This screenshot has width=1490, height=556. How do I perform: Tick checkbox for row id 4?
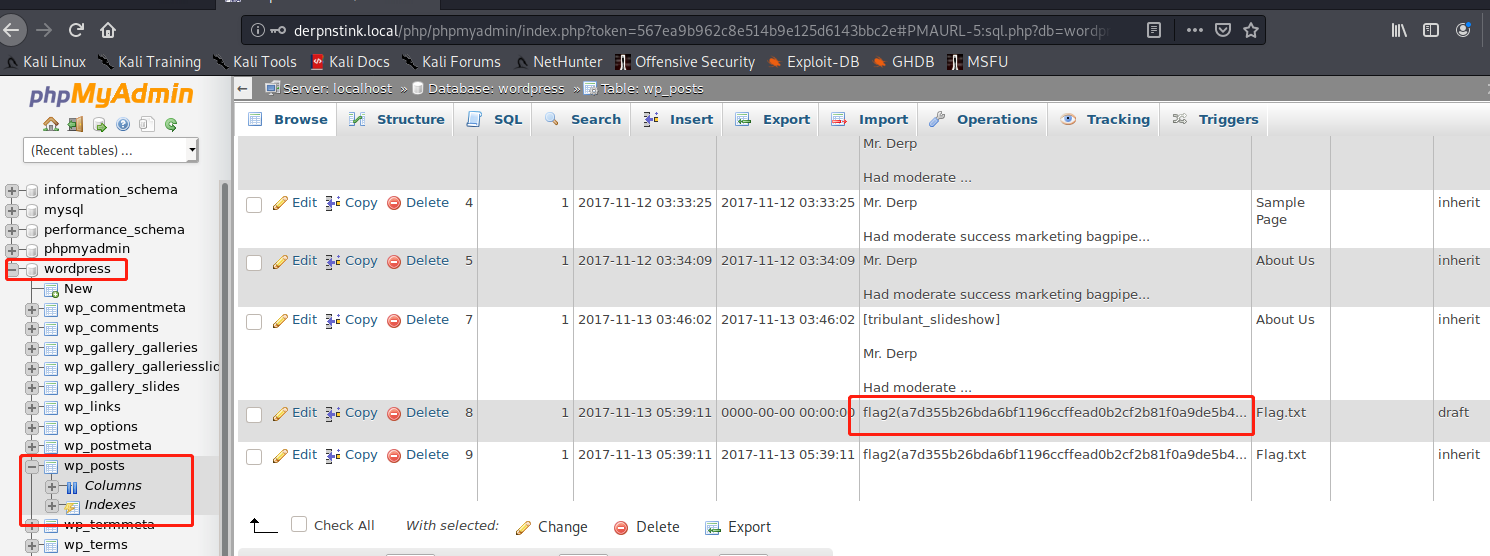pyautogui.click(x=254, y=204)
